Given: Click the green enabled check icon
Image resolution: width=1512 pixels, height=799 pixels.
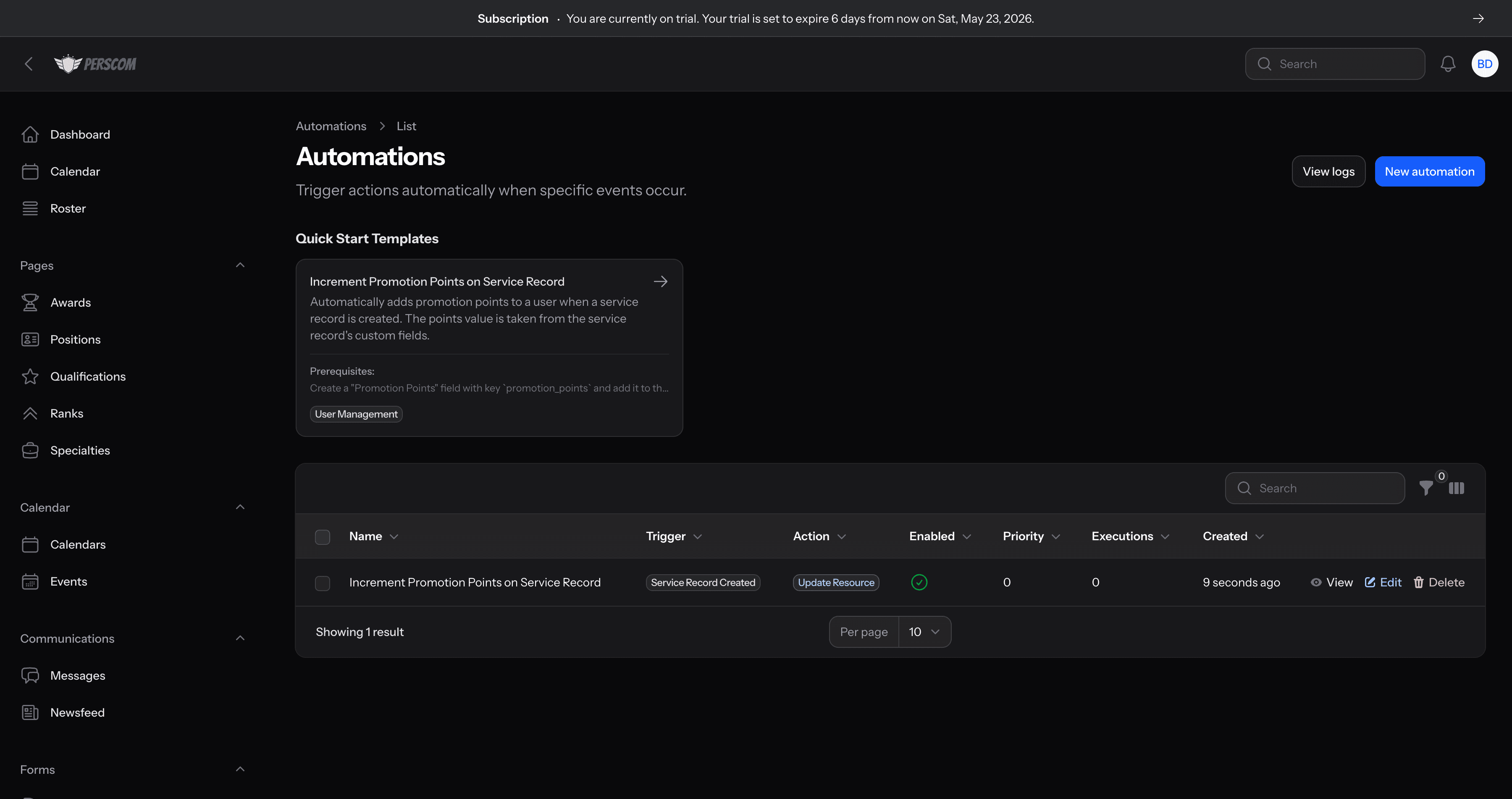Looking at the screenshot, I should [x=919, y=582].
